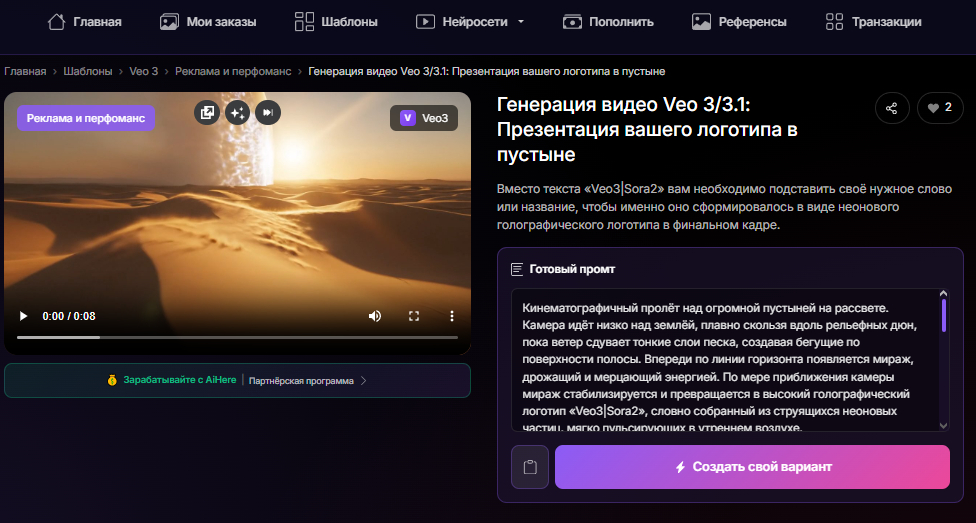Viewport: 976px width, 523px height.
Task: Open Шаблоны in top navigation
Action: pos(336,22)
